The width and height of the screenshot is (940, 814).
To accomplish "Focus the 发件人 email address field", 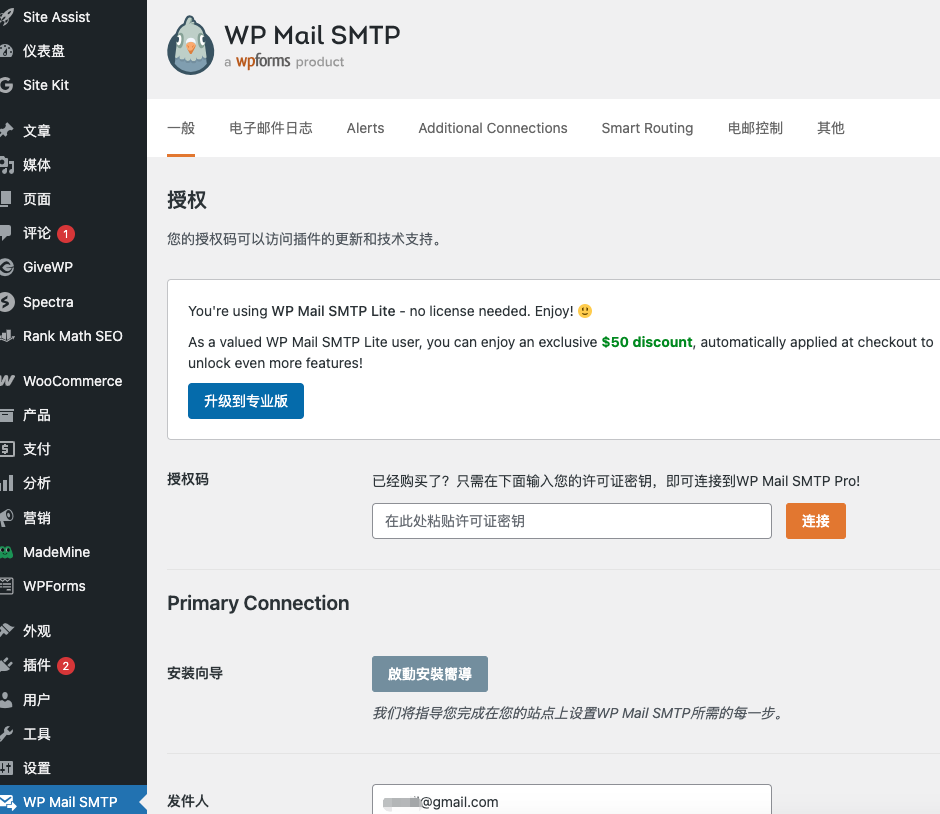I will [571, 801].
